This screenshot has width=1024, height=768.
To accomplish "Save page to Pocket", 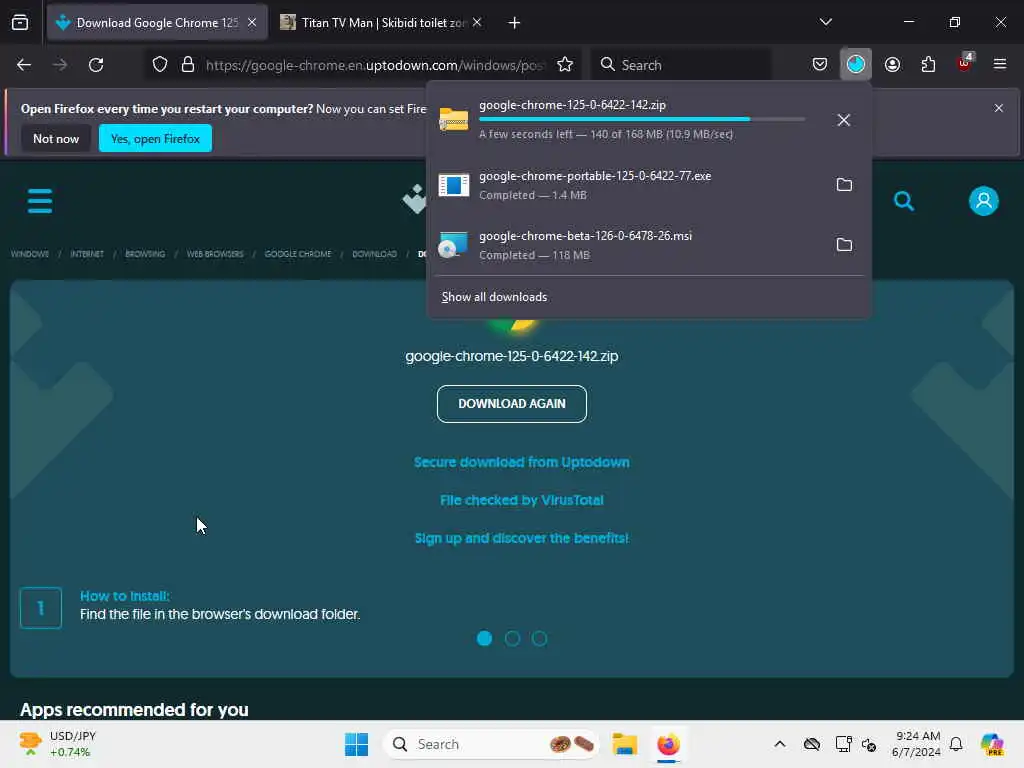I will coord(820,65).
